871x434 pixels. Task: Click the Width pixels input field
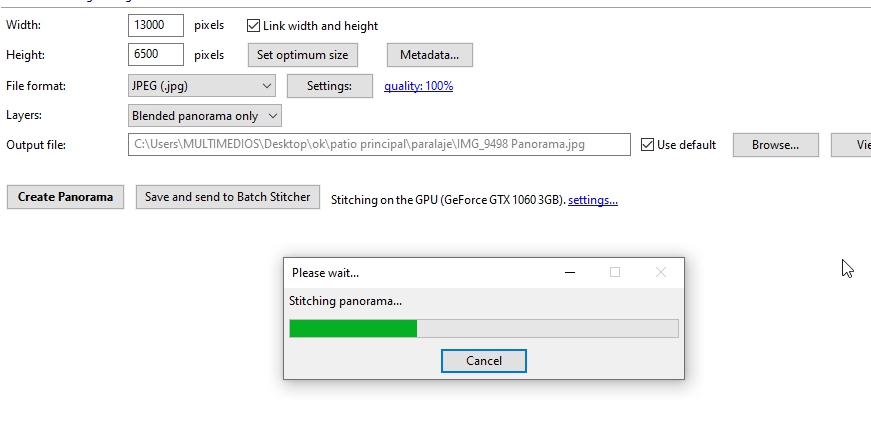point(156,25)
